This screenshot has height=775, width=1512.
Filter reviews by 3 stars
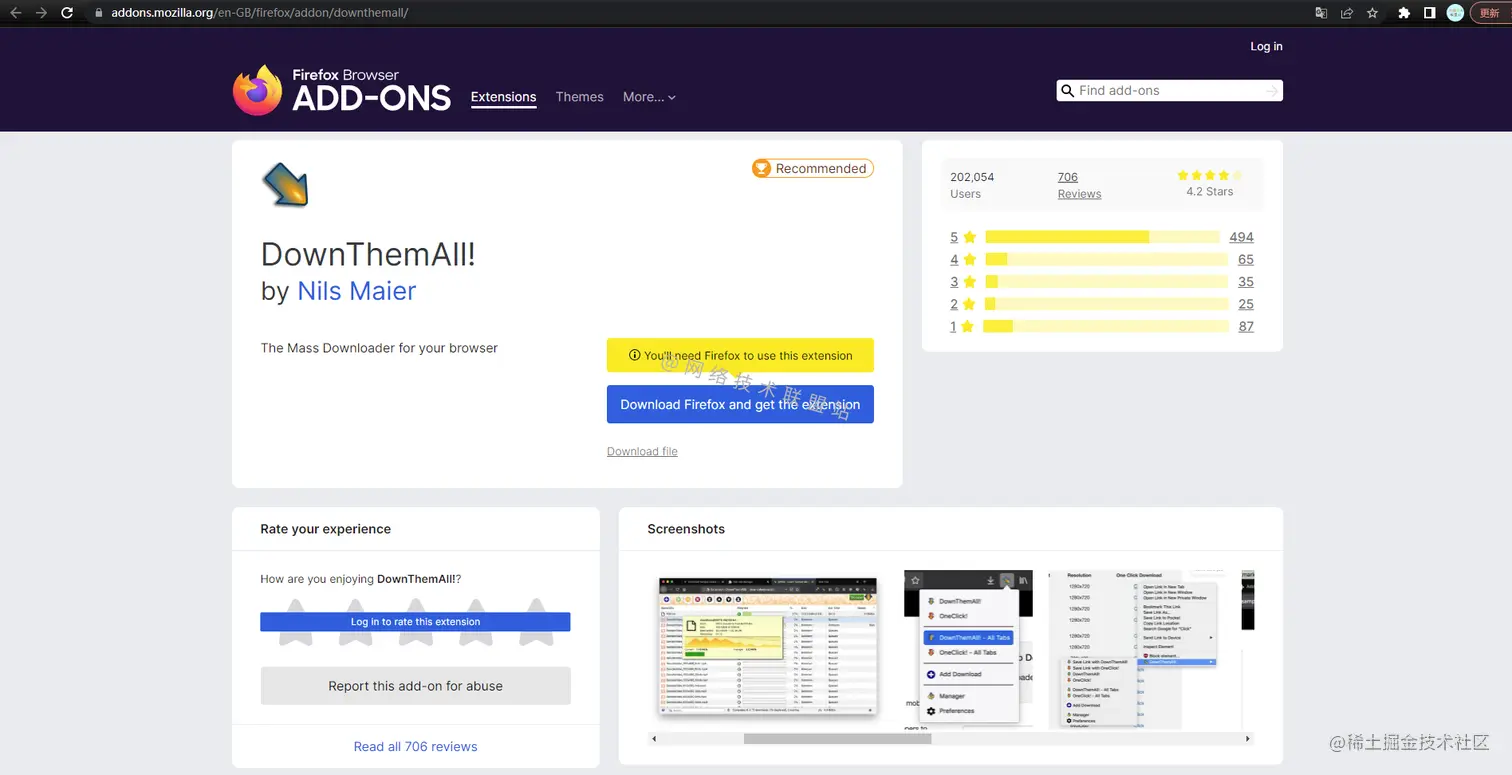963,282
